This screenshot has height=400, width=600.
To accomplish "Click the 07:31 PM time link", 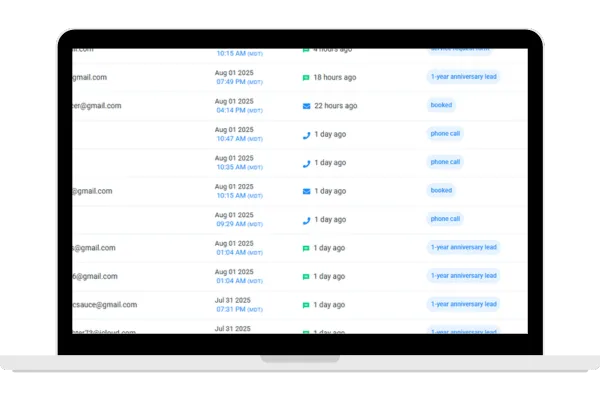I will [240, 309].
